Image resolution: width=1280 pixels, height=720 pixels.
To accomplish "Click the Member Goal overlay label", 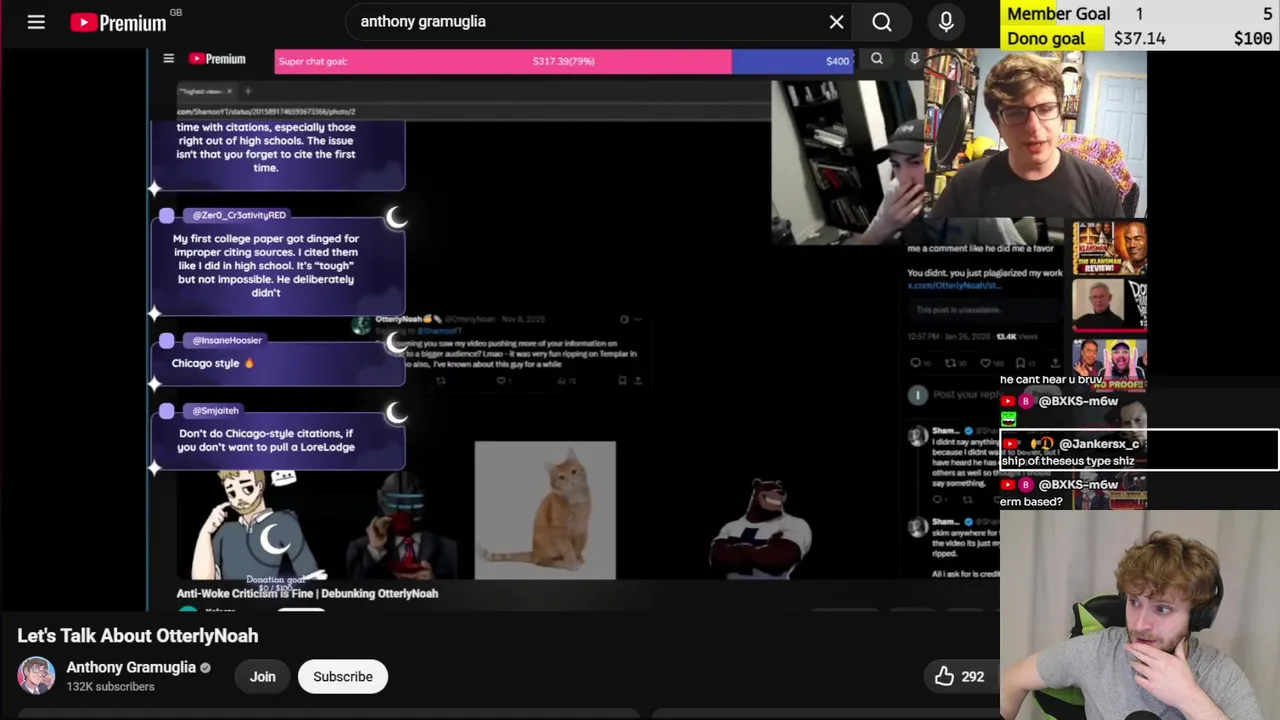I will [1058, 14].
